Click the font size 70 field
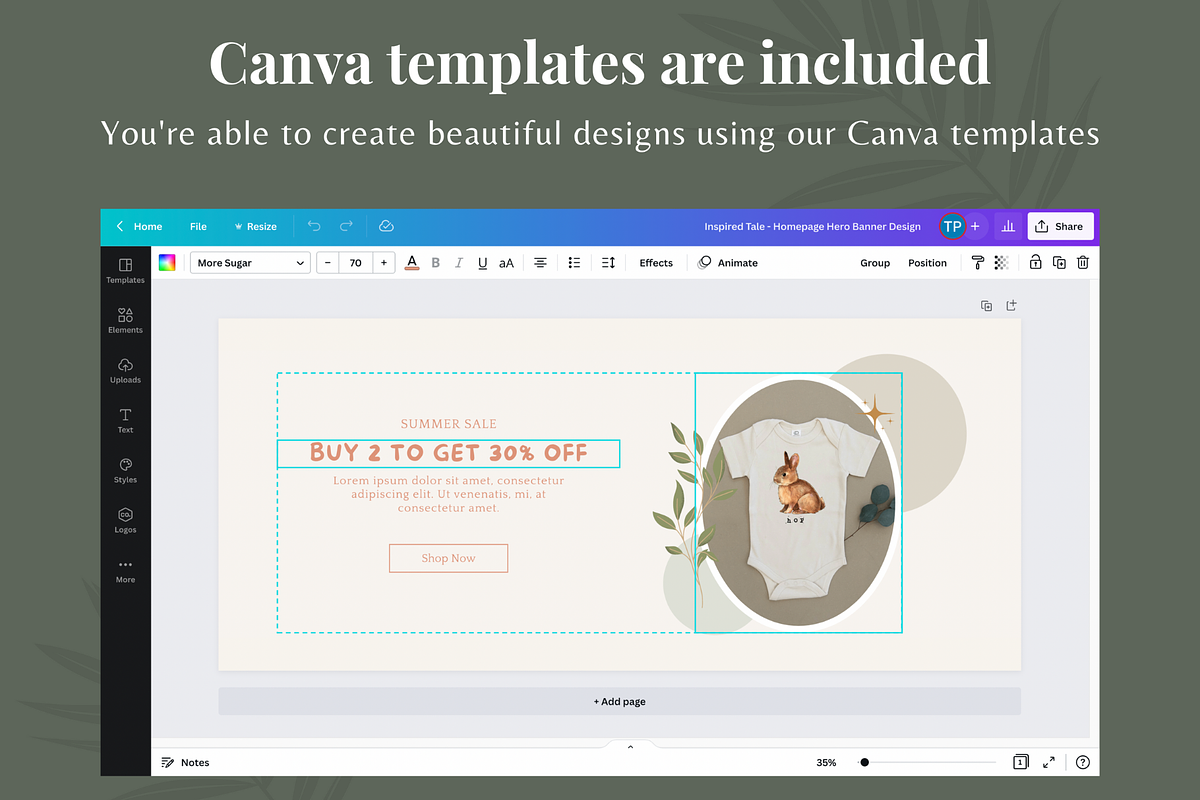This screenshot has width=1200, height=800. [x=356, y=263]
